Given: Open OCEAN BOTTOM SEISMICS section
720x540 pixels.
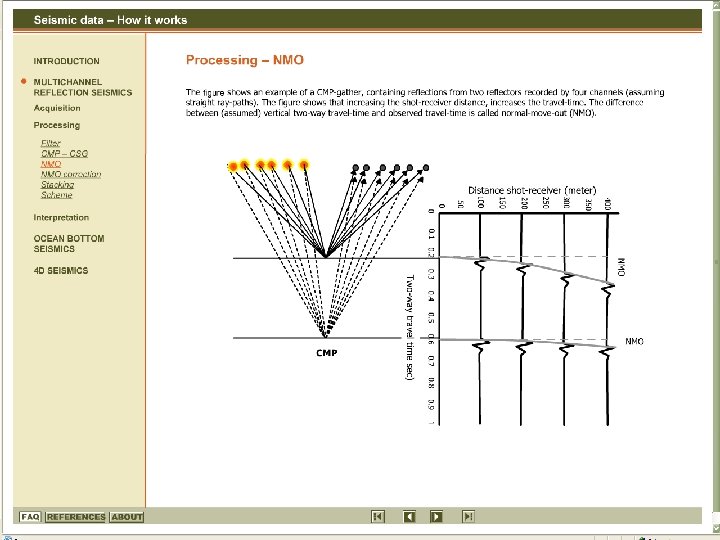Looking at the screenshot, I should pyautogui.click(x=69, y=244).
